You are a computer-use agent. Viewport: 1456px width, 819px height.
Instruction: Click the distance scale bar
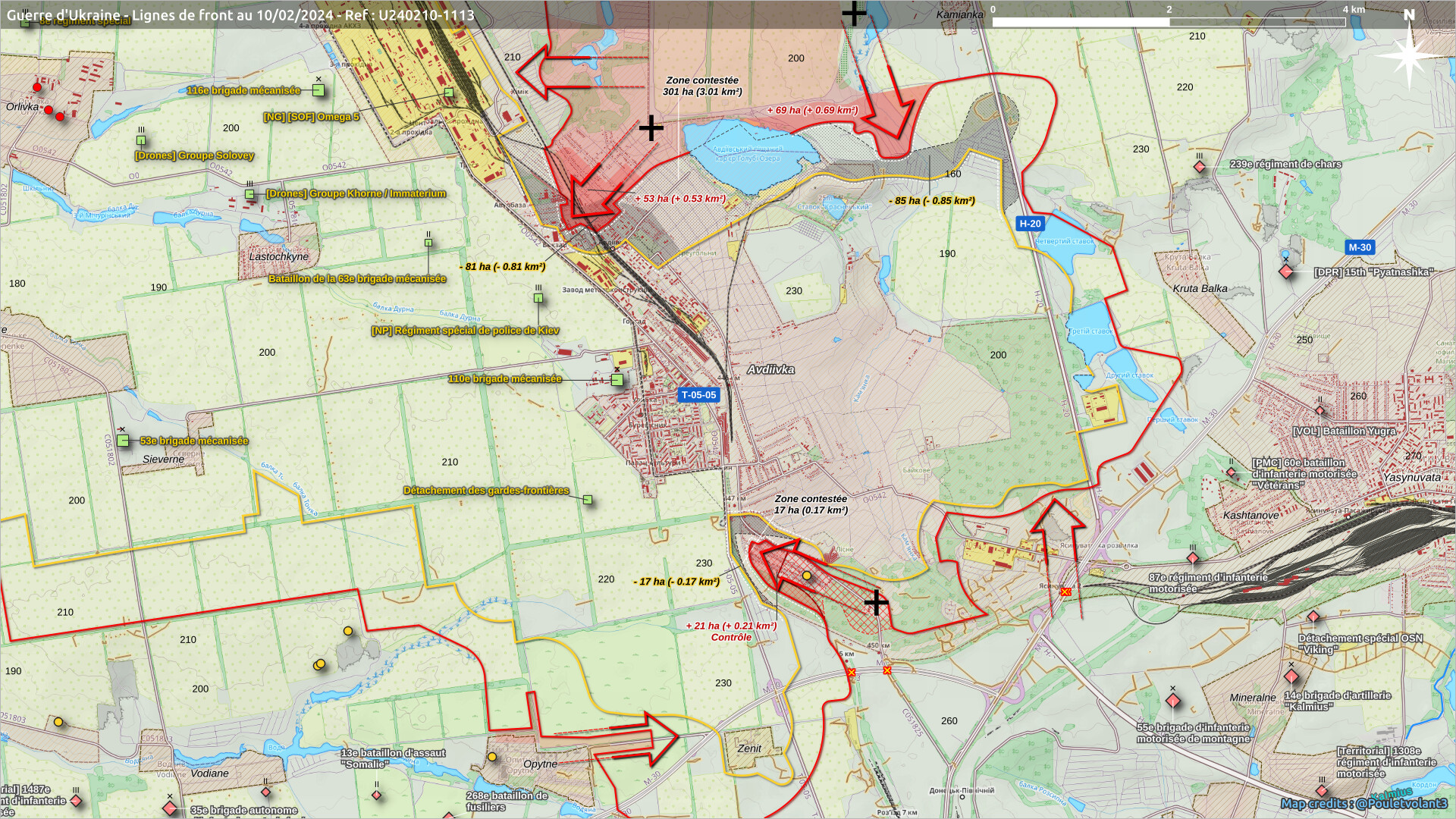click(x=1169, y=22)
